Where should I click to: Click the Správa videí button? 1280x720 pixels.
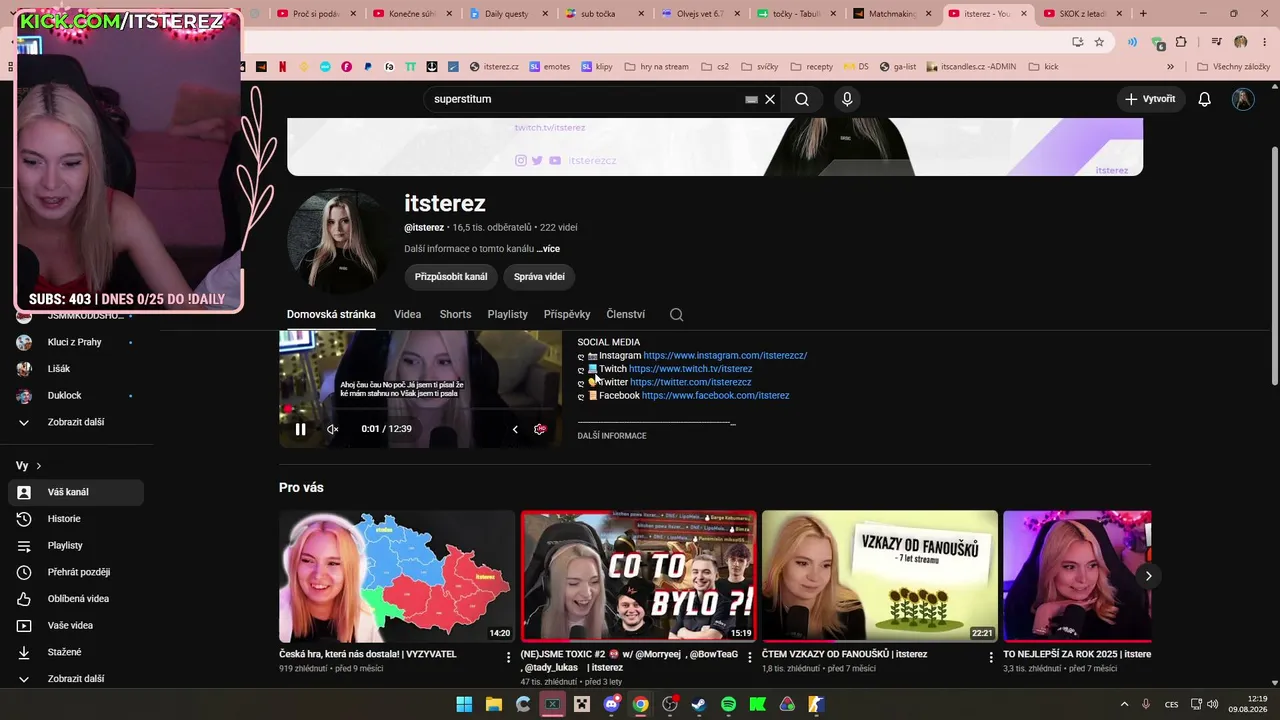tap(539, 277)
